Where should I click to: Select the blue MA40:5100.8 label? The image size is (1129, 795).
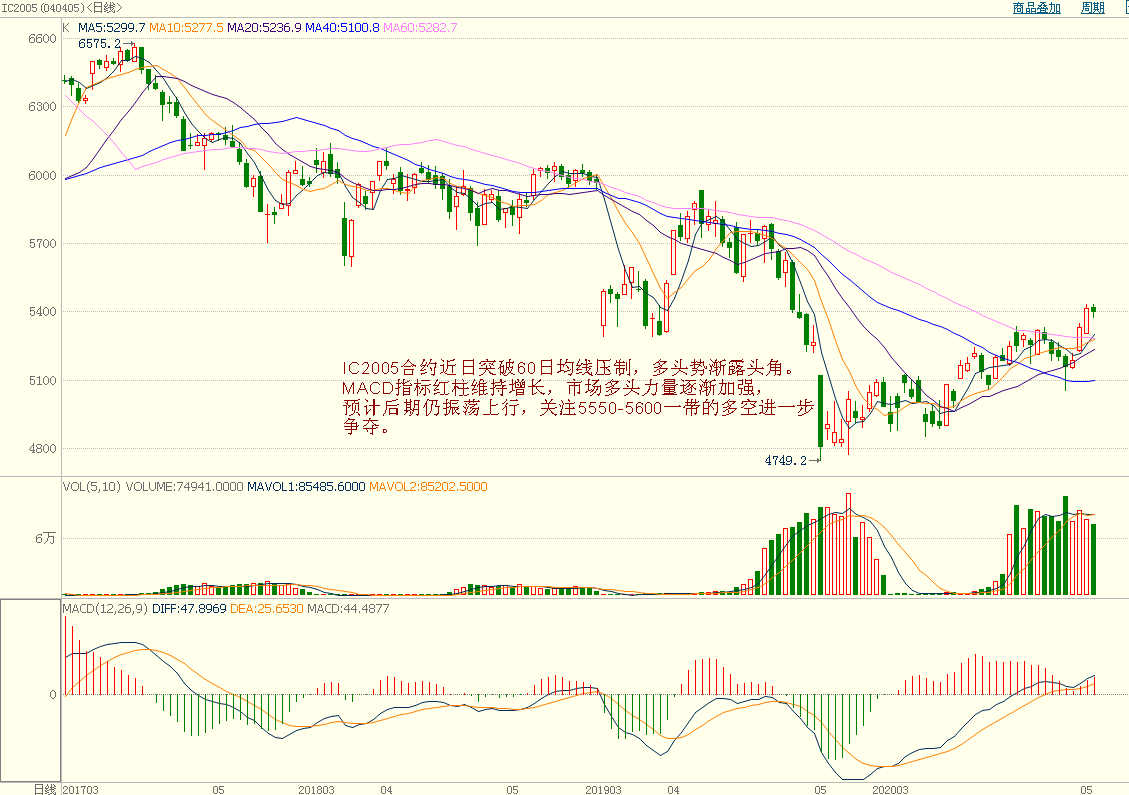tap(342, 28)
